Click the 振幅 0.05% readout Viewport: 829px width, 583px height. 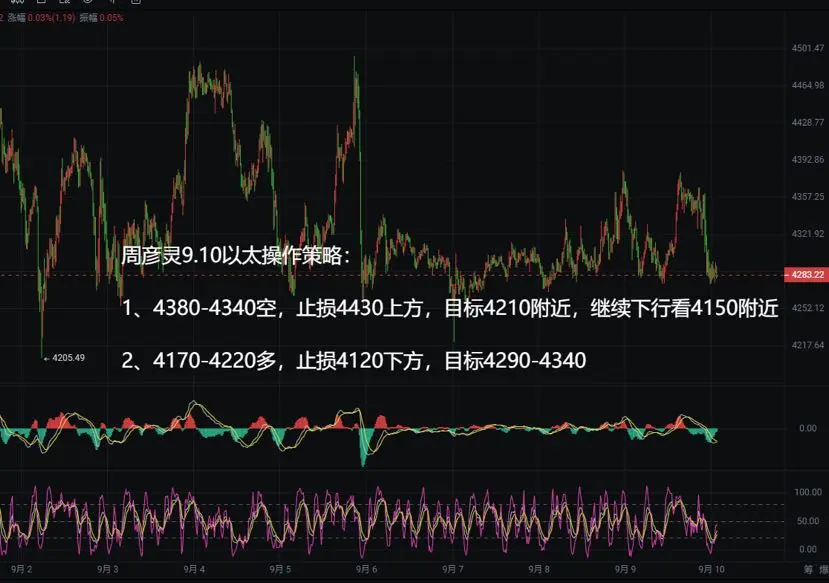click(x=102, y=17)
